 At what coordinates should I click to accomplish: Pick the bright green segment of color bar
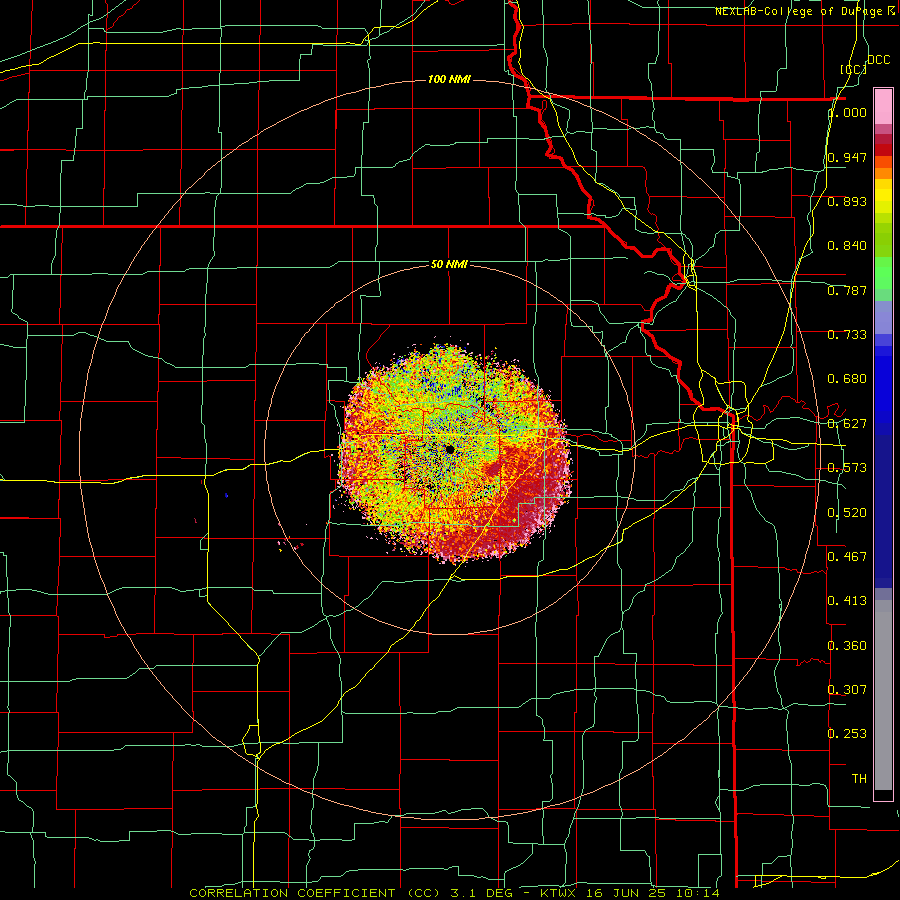point(883,273)
